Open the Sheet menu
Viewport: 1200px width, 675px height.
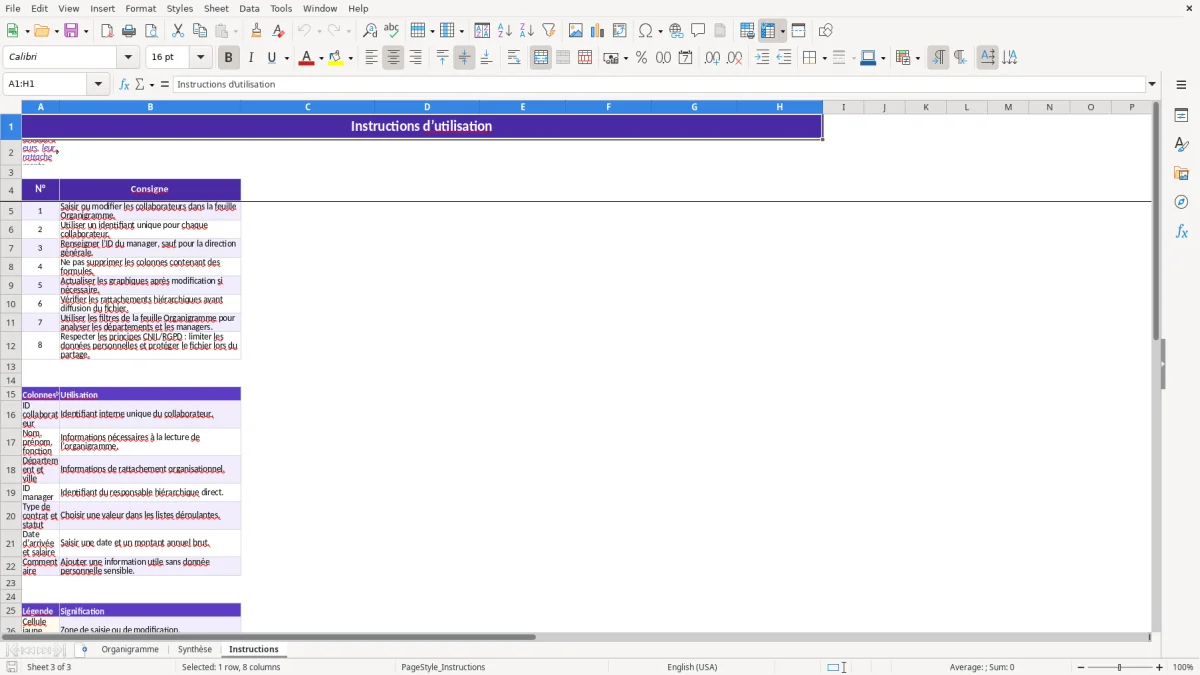tap(216, 8)
